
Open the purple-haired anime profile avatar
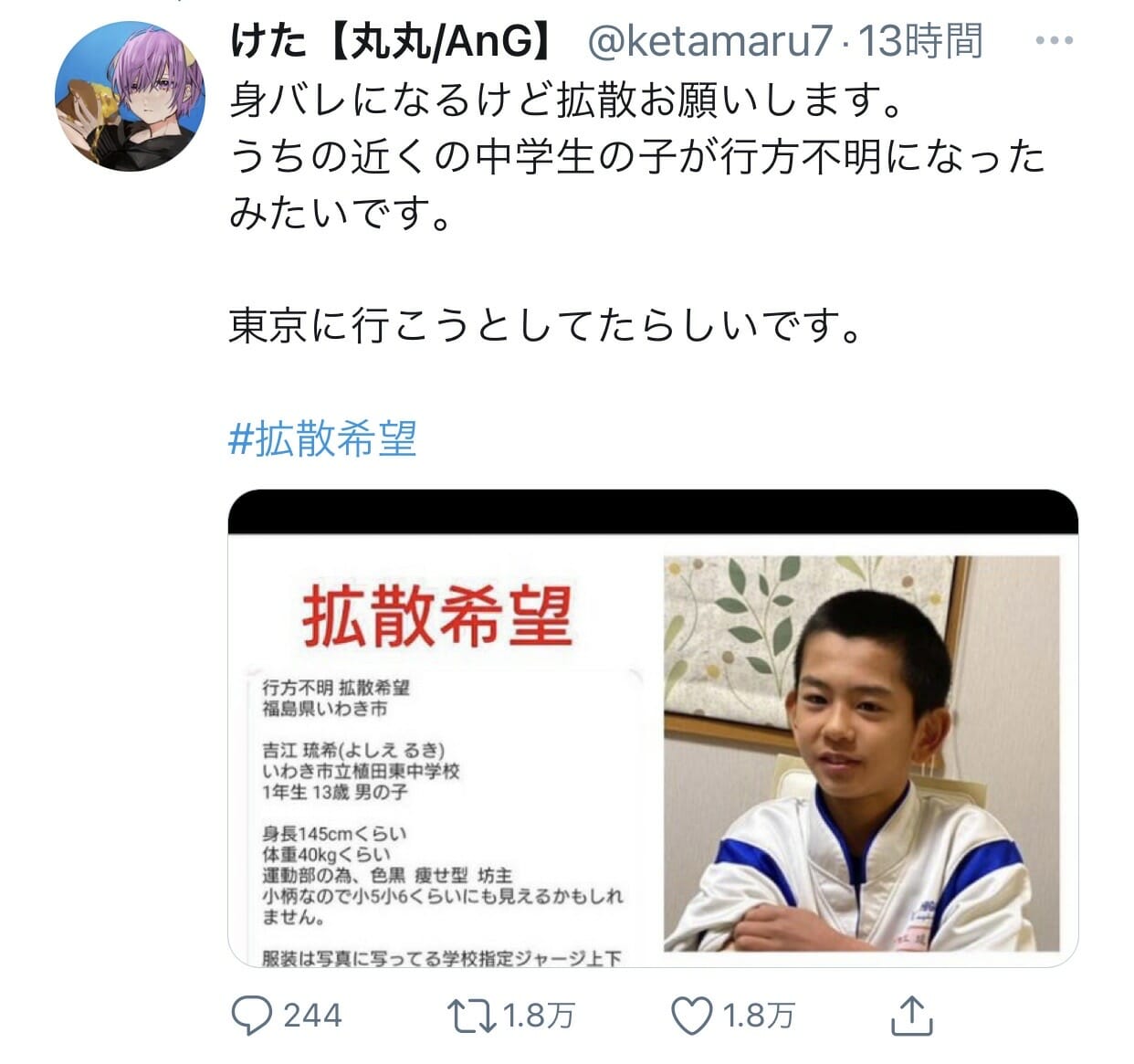tap(131, 96)
